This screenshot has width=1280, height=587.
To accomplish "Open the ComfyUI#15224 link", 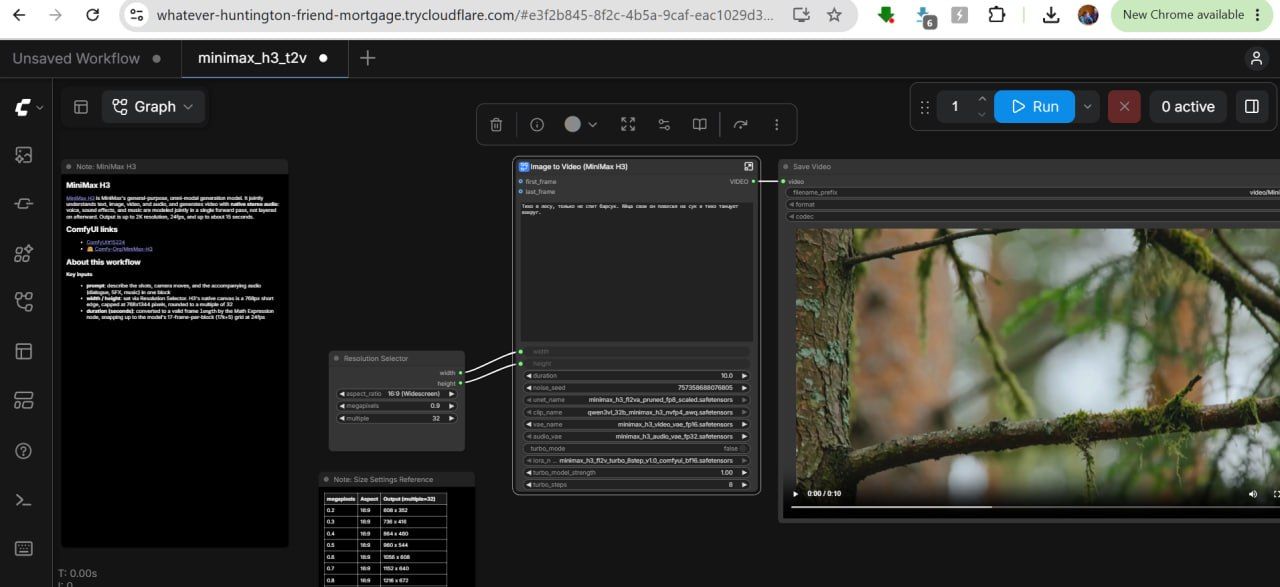I will (x=106, y=242).
